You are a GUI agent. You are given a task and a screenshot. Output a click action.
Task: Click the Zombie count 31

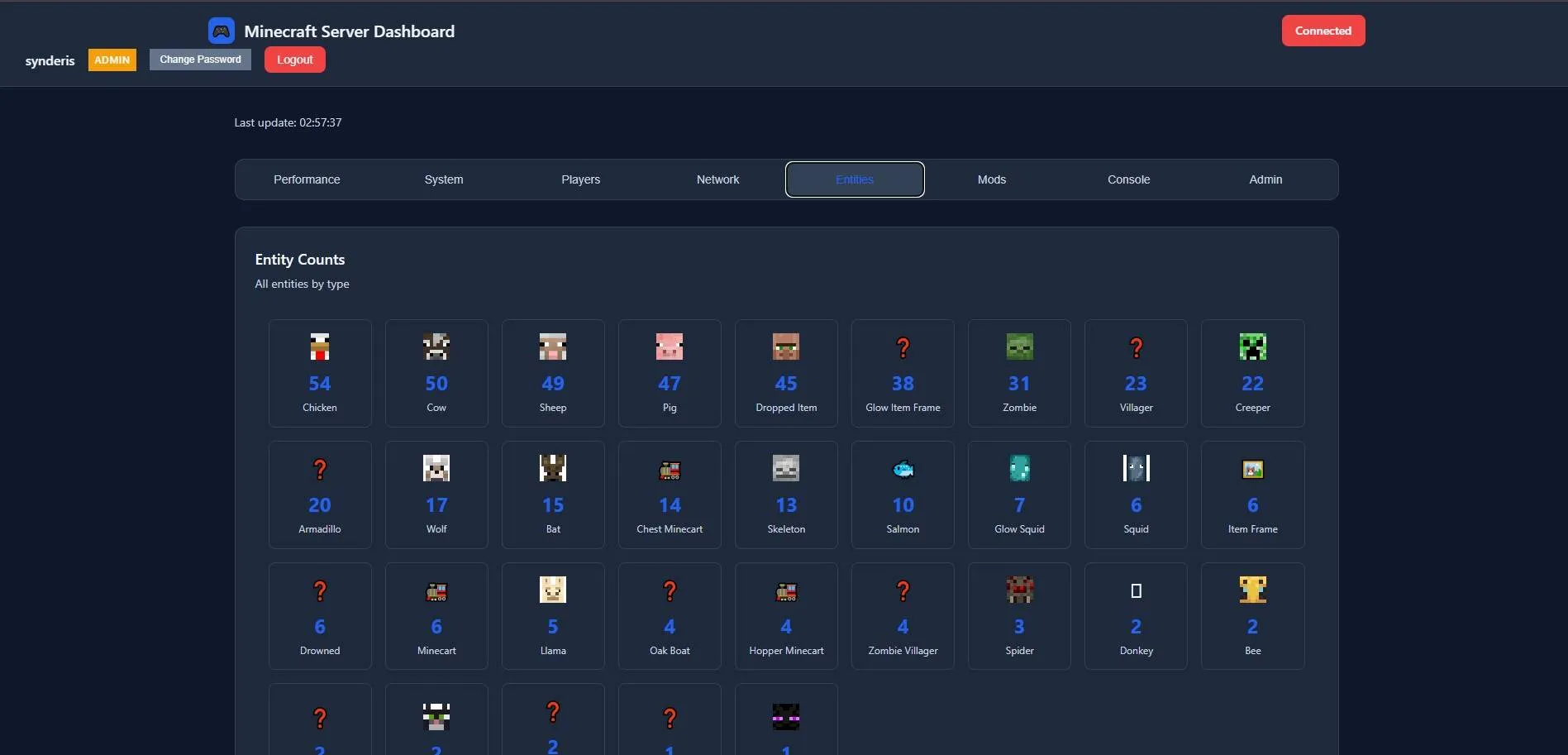(x=1019, y=384)
